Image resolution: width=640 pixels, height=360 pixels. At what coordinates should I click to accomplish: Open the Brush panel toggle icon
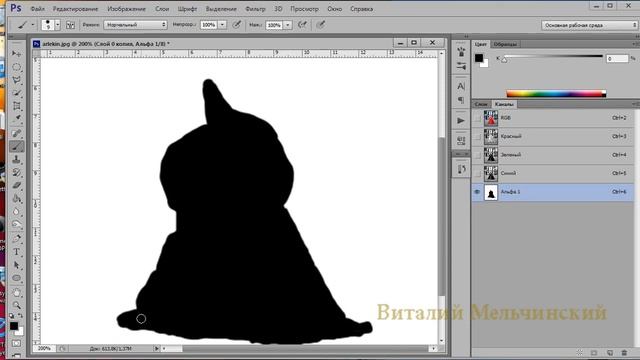[70, 25]
